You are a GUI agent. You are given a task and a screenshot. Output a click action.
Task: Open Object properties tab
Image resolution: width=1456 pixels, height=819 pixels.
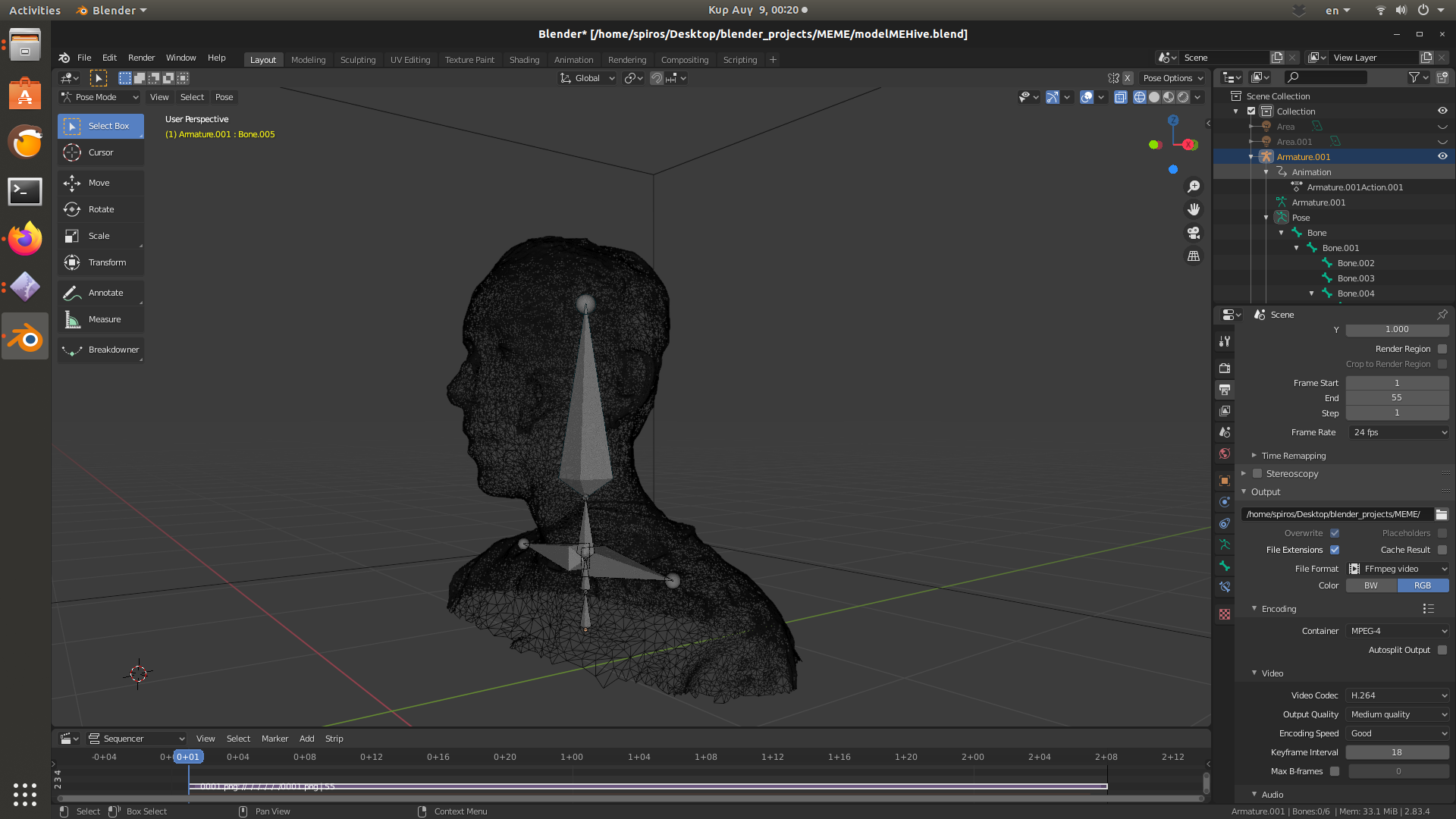click(1225, 481)
